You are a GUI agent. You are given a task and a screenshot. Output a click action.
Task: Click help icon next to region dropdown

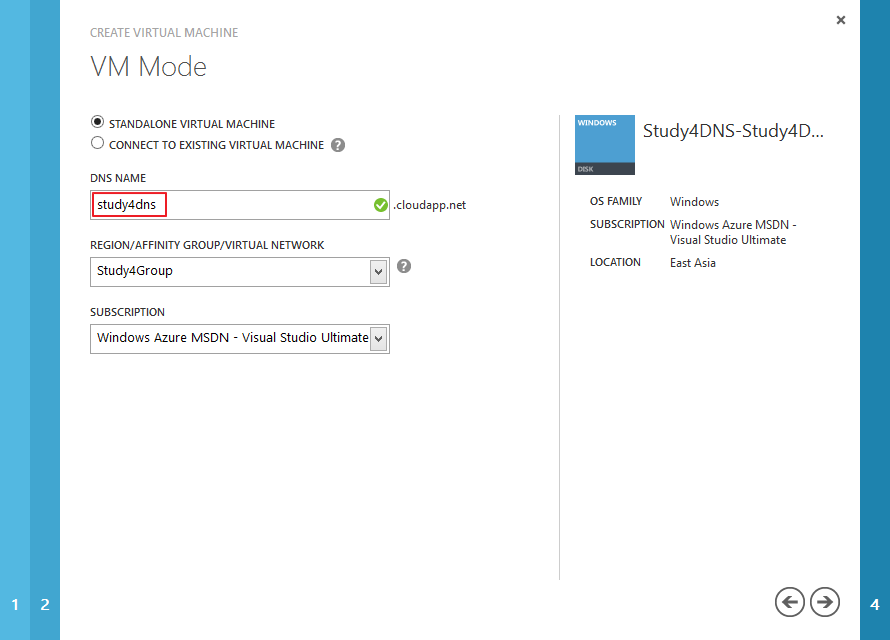(x=404, y=266)
